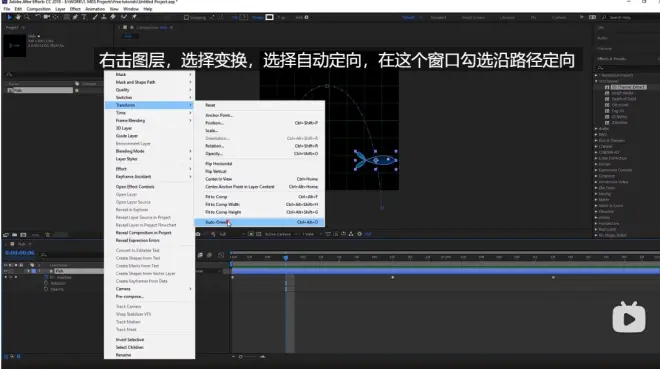Open the Composition menu

click(x=38, y=9)
